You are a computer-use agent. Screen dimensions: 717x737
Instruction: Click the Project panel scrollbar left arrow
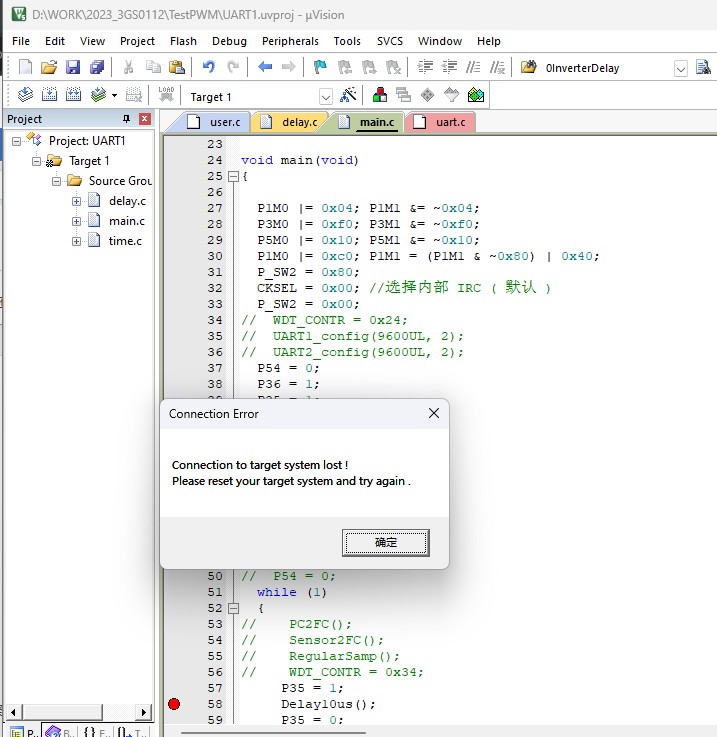13,712
